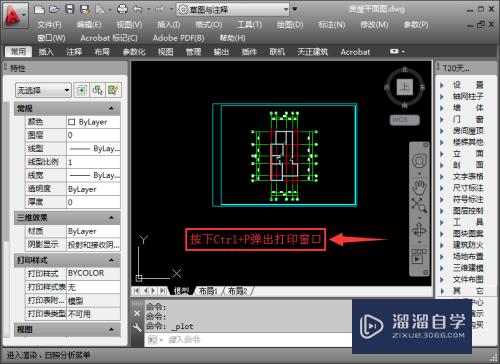This screenshot has width=500, height=364.
Task: Open the 修改(M) menu
Action: coord(374,25)
